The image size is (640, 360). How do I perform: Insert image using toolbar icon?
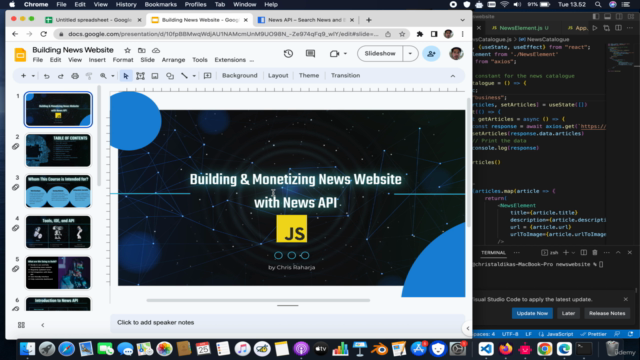pyautogui.click(x=155, y=76)
